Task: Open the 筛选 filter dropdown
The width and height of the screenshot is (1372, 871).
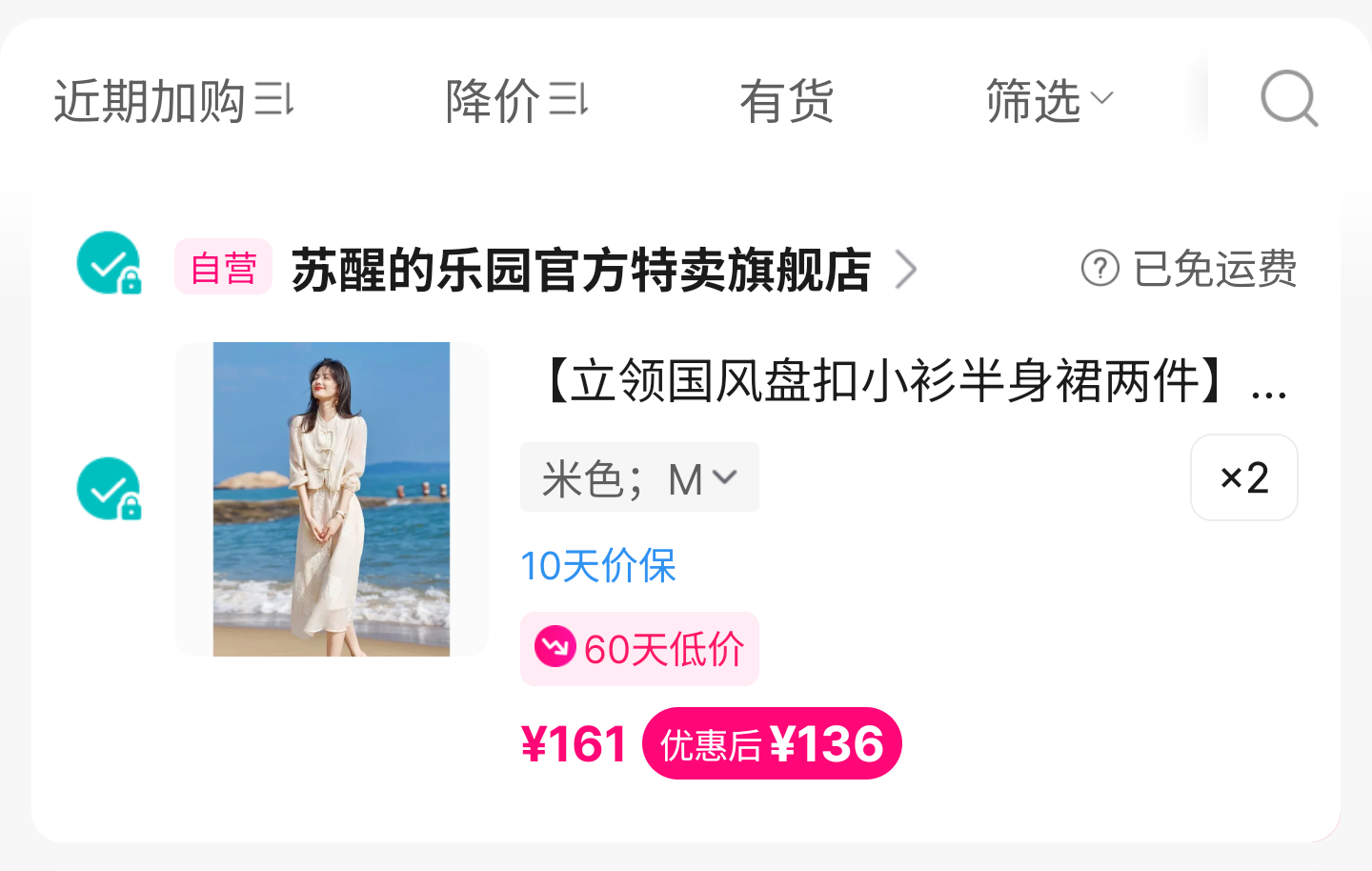Action: coord(1049,100)
